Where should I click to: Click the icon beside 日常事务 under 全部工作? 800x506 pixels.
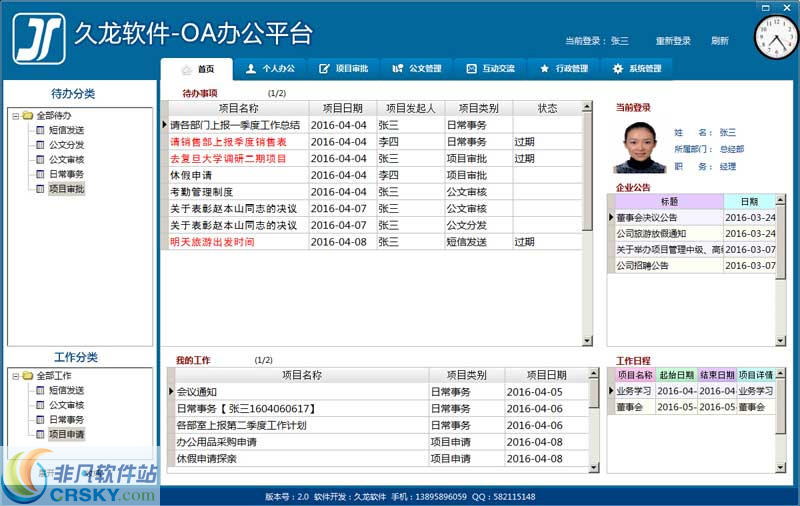pos(40,420)
